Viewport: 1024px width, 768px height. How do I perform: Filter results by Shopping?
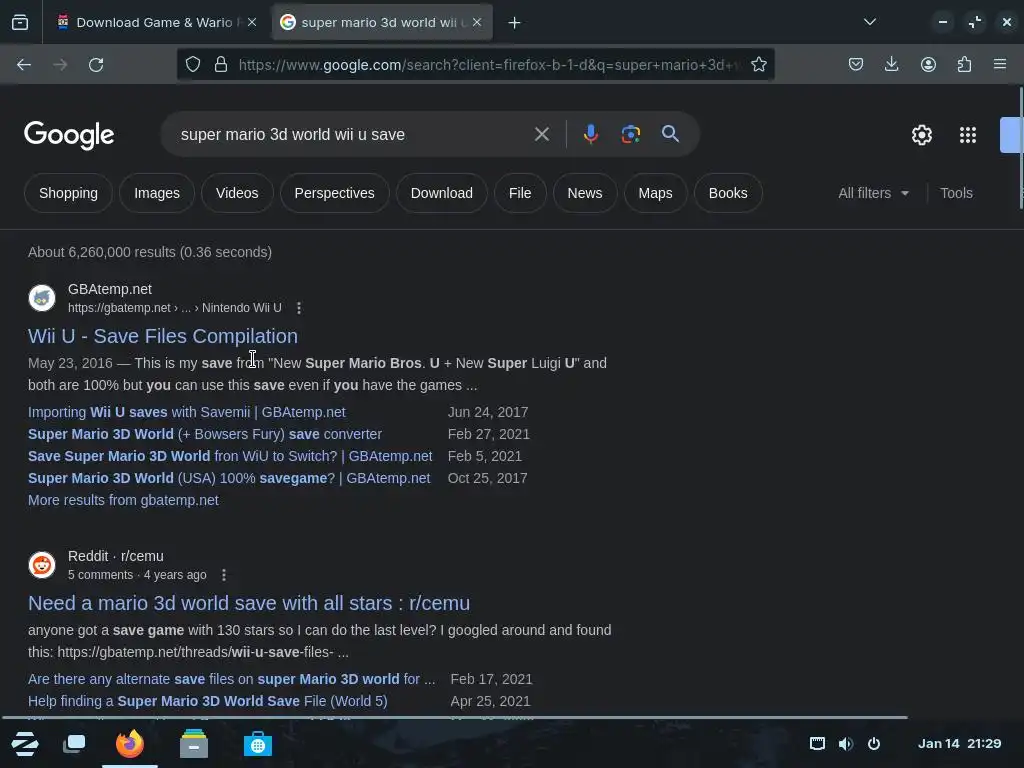coord(68,193)
